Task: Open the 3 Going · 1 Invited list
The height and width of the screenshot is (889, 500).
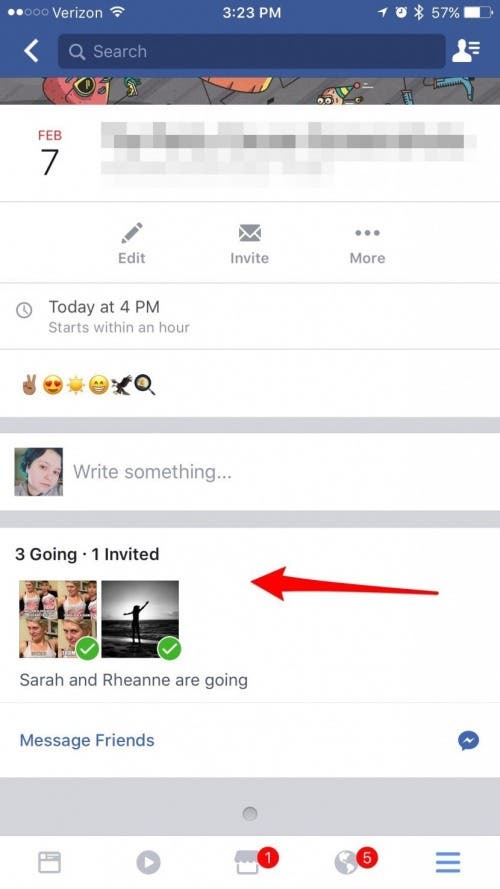Action: 87,554
